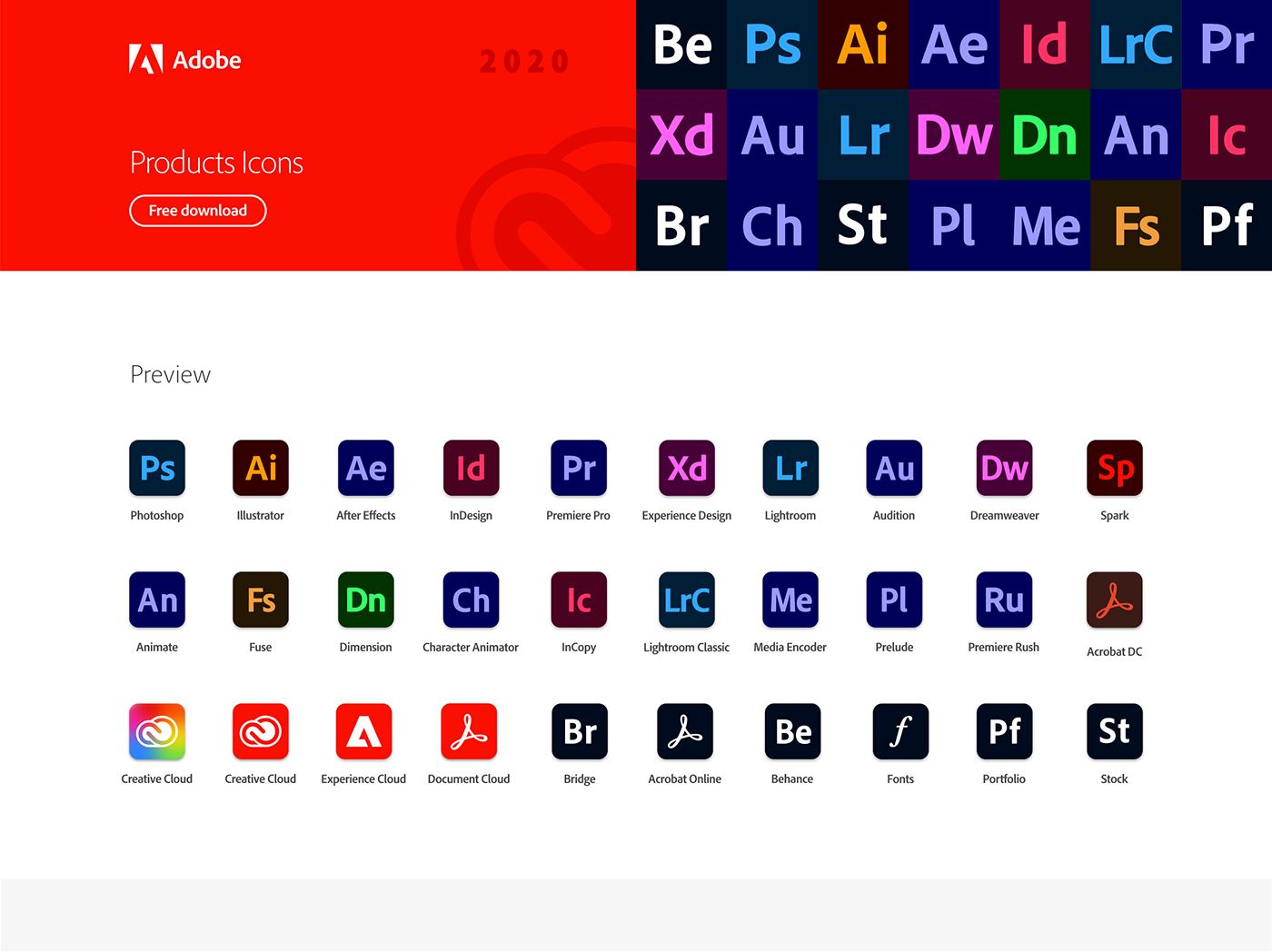Click the InCopy Ic icon in Preview
The height and width of the screenshot is (952, 1272).
click(x=579, y=600)
